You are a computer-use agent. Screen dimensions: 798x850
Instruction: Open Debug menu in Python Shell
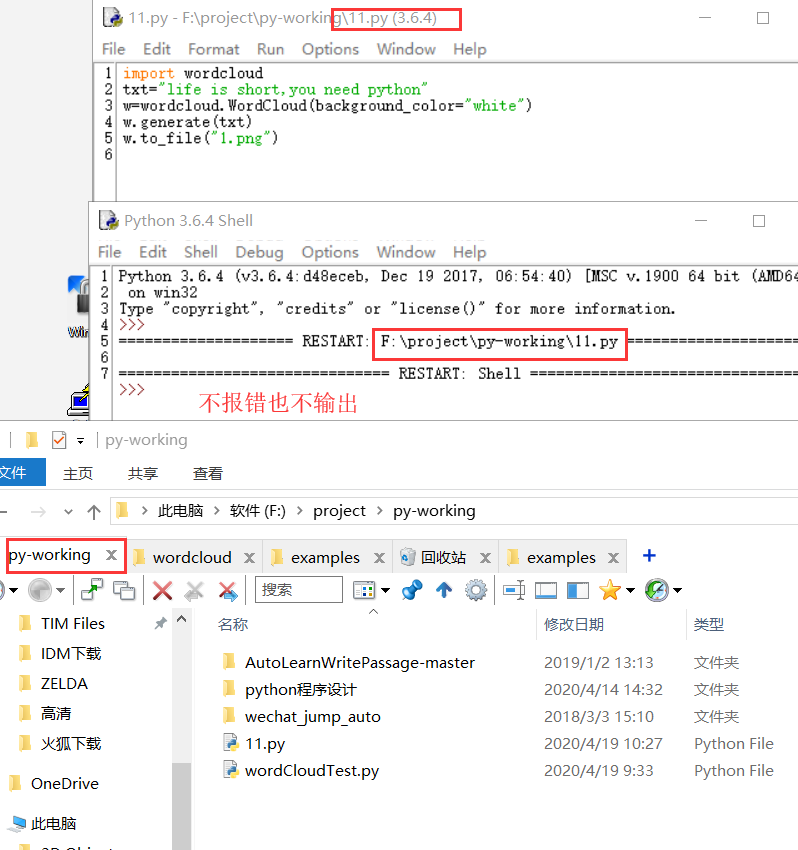(259, 252)
